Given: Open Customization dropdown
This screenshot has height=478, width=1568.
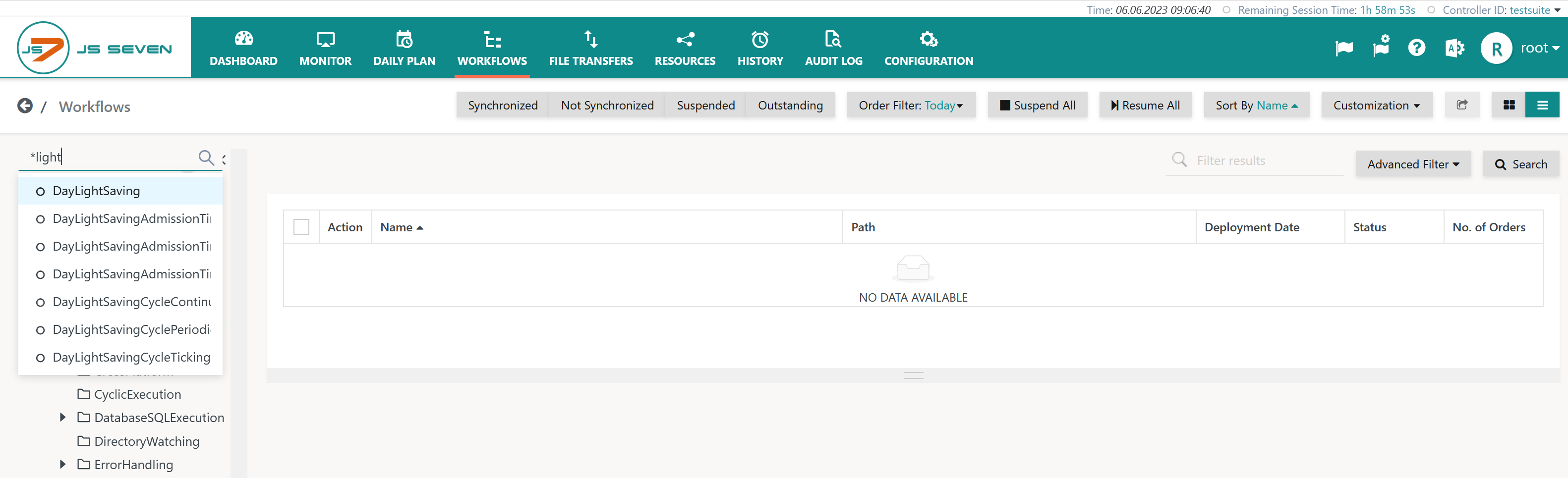Looking at the screenshot, I should coord(1376,105).
